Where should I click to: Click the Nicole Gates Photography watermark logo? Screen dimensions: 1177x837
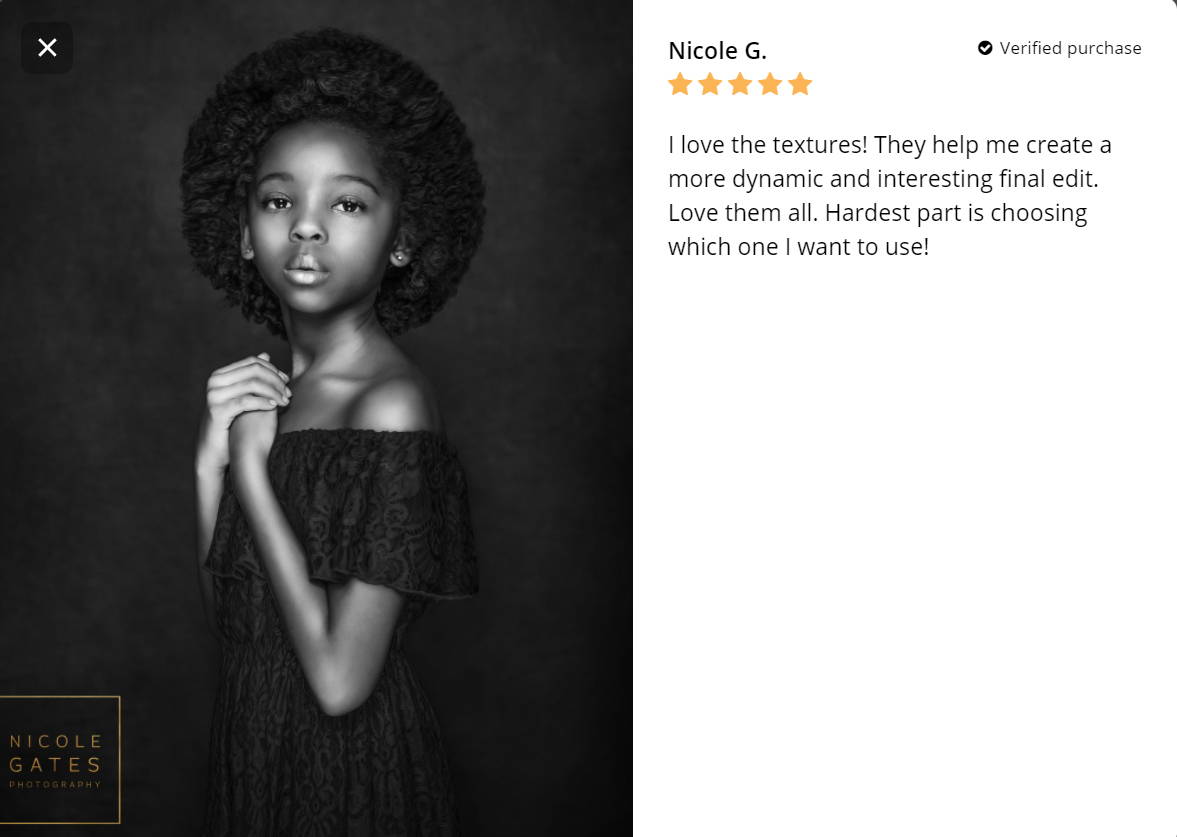(59, 760)
